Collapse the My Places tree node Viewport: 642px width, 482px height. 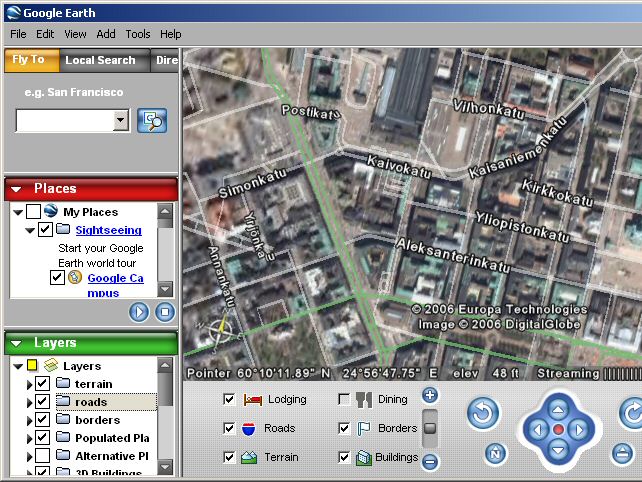(18, 213)
